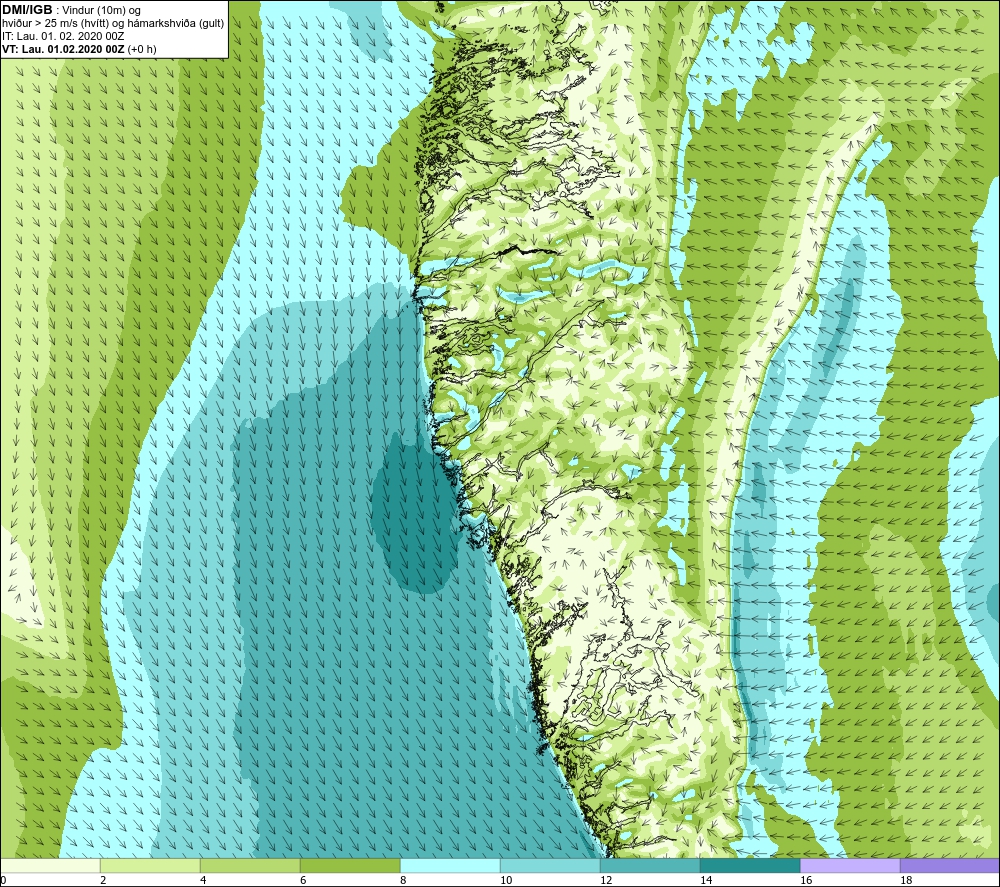This screenshot has height=887, width=1000.
Task: Click the pale teal 10–12 m/s legend swatch
Action: [x=550, y=865]
